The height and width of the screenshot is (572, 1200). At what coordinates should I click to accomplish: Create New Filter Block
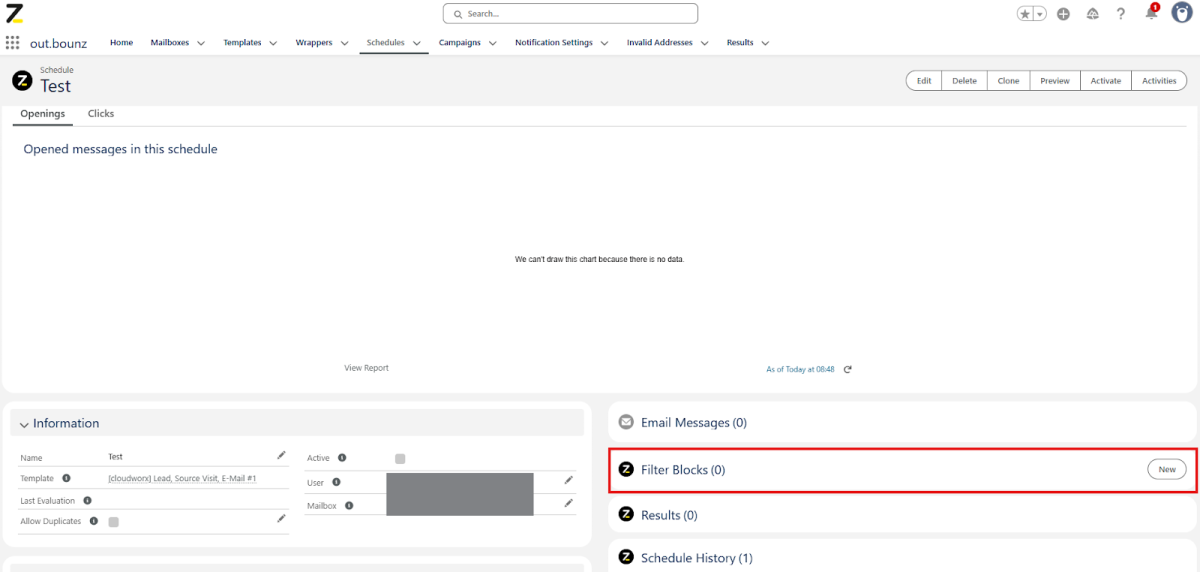click(x=1167, y=469)
